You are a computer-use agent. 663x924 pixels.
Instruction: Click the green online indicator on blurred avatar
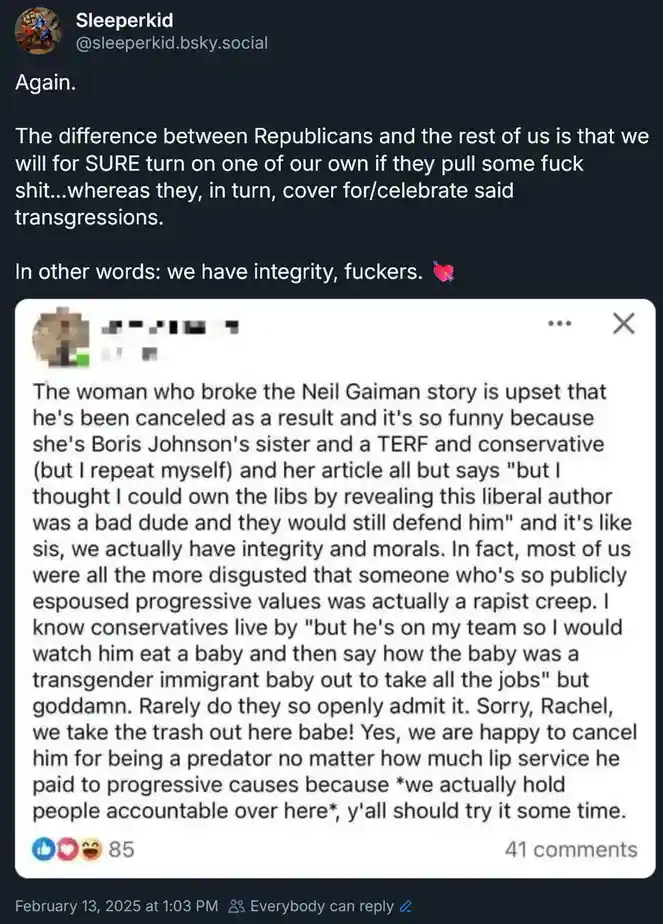(82, 360)
